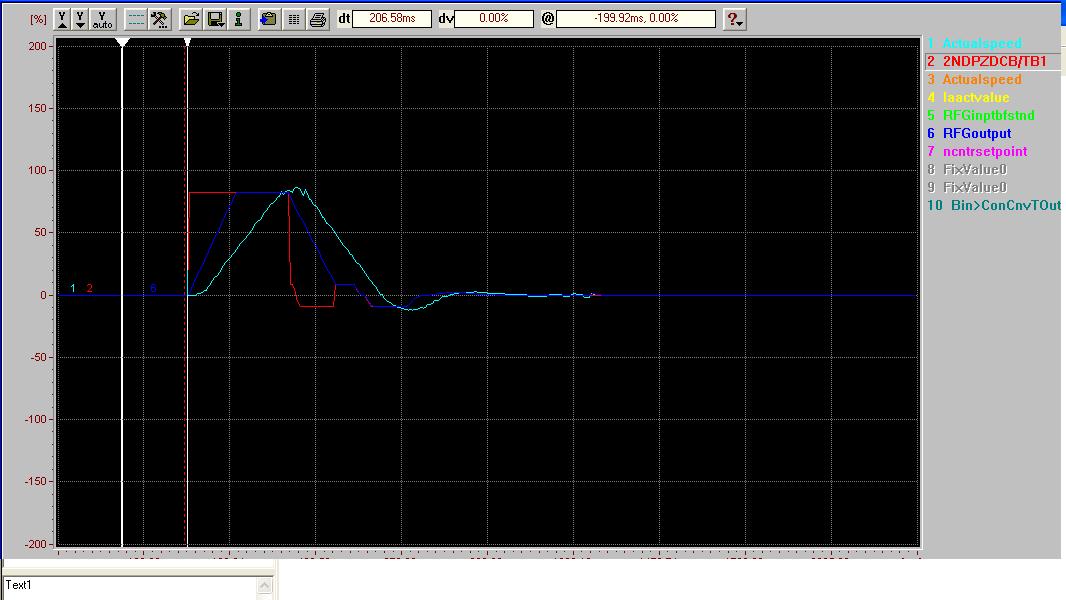Click the @ cursor position field
1066x600 pixels.
[x=636, y=18]
